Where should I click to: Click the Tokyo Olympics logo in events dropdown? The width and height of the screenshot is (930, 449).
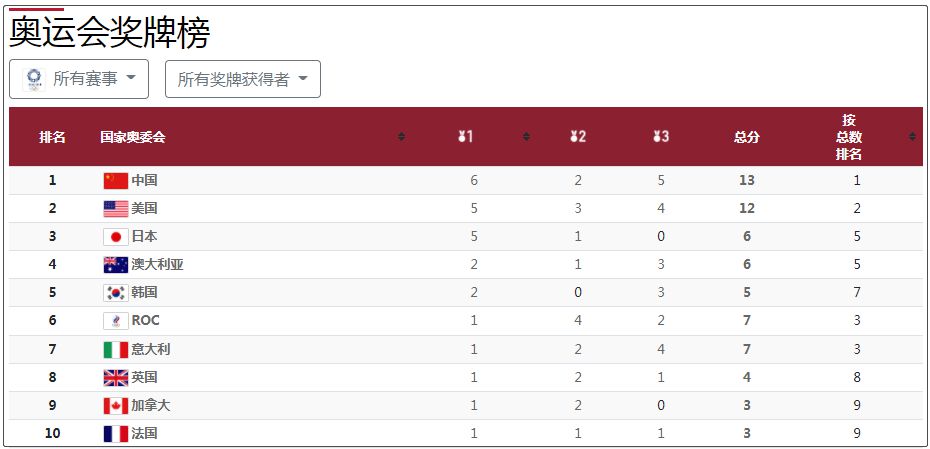pyautogui.click(x=34, y=79)
